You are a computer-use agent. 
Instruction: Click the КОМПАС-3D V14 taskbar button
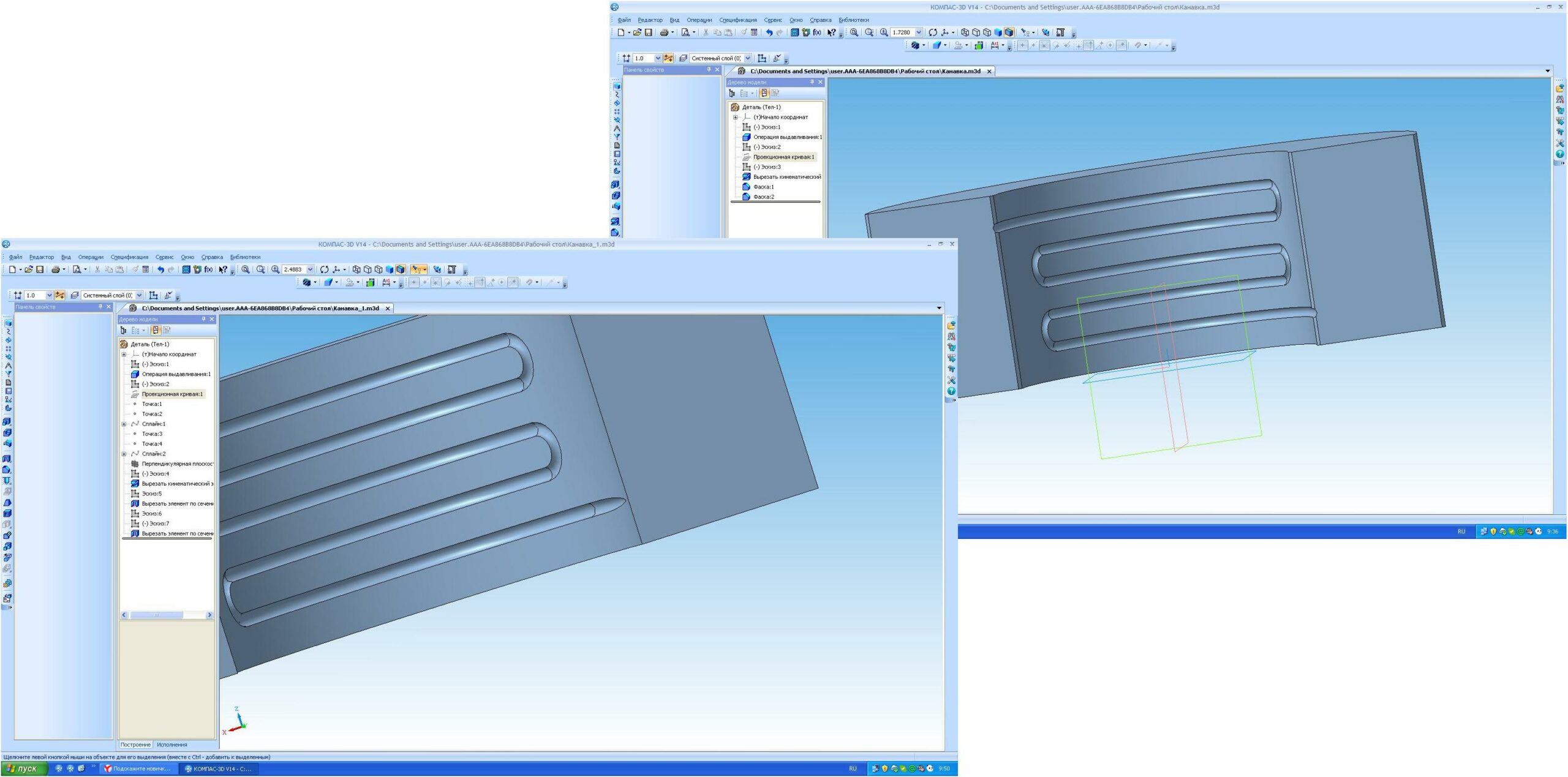click(219, 769)
